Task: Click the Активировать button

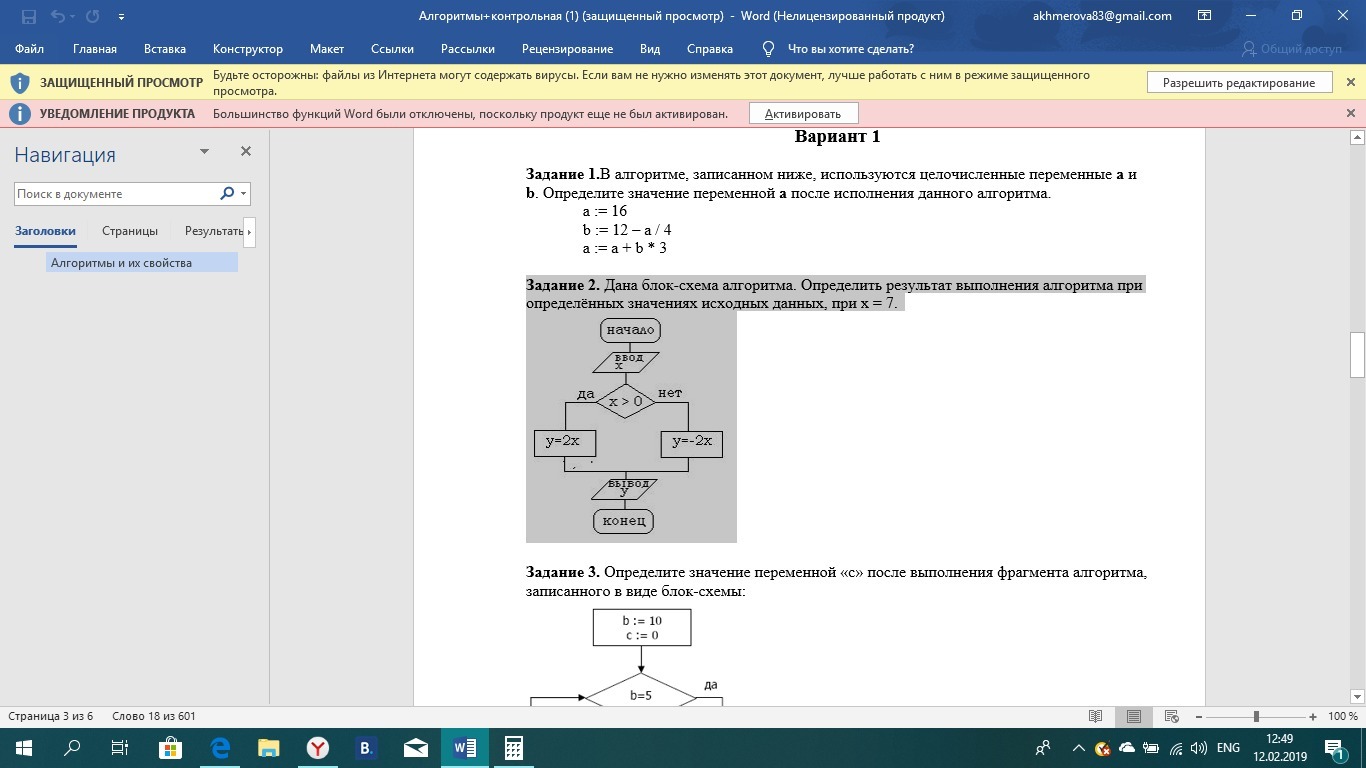Action: [804, 114]
